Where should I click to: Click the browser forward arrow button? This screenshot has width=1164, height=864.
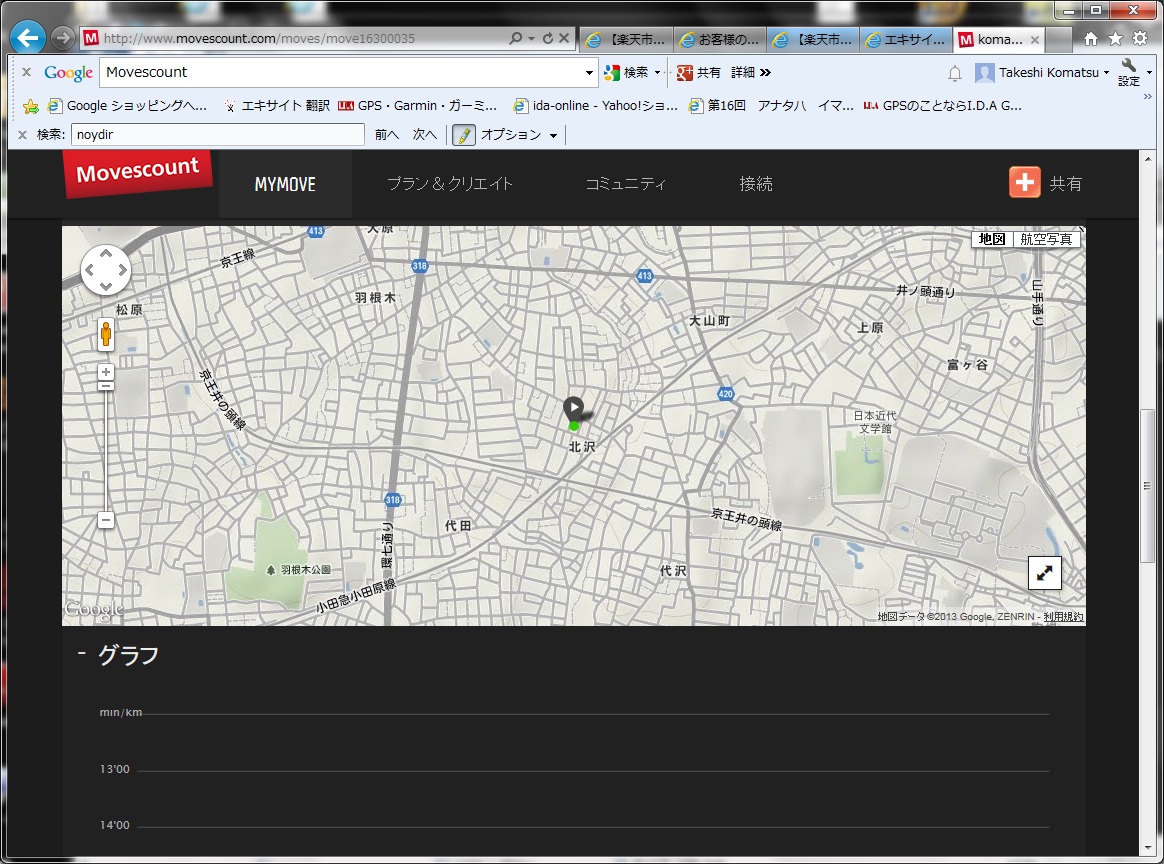coord(63,38)
